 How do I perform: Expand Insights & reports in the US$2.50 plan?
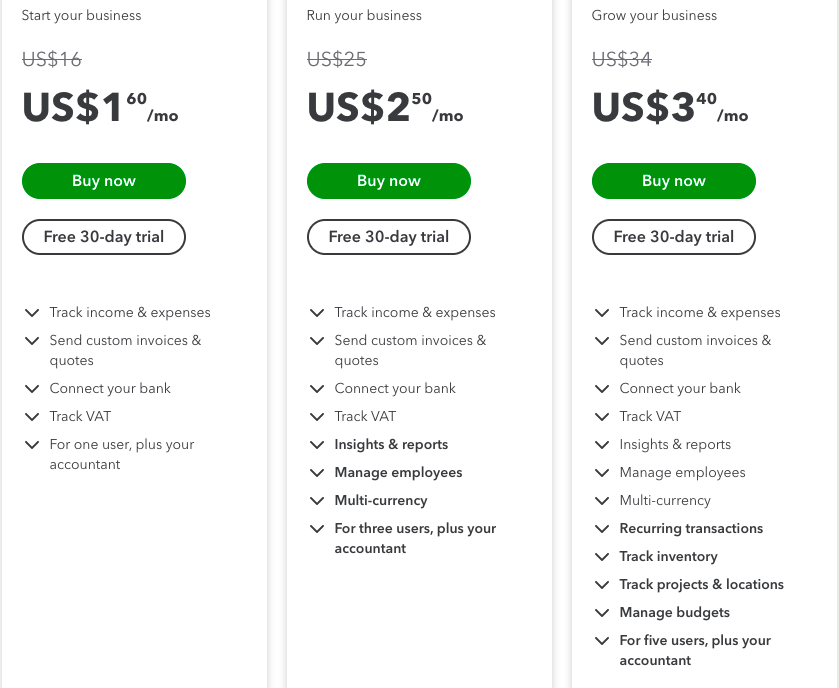pyautogui.click(x=317, y=445)
